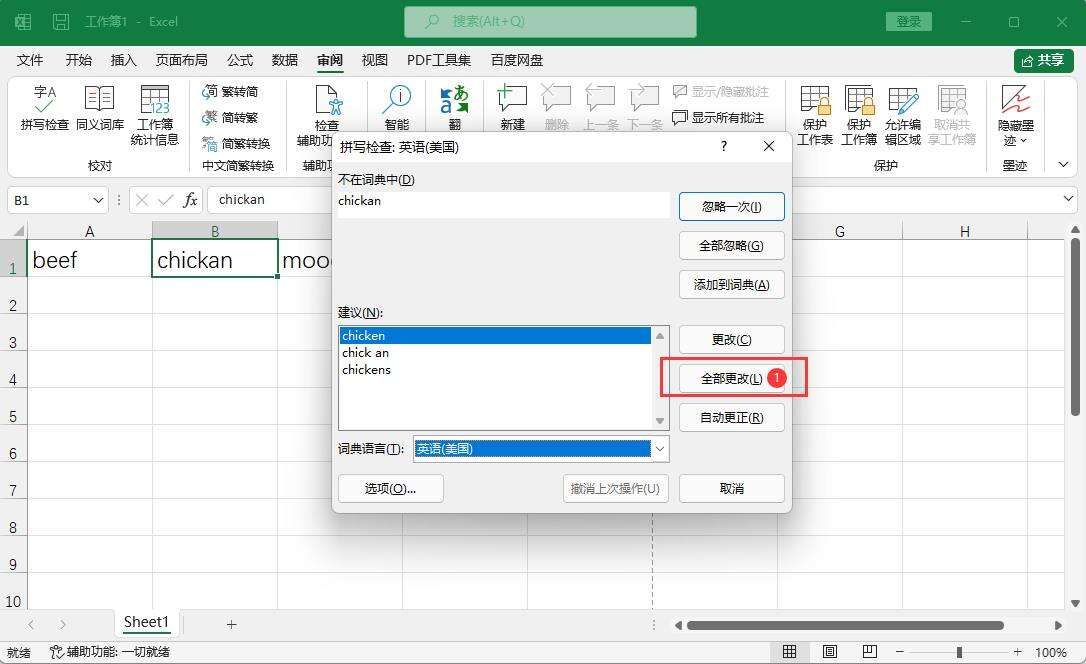Select suggestion 'chick an'
Image resolution: width=1086 pixels, height=664 pixels.
[495, 352]
